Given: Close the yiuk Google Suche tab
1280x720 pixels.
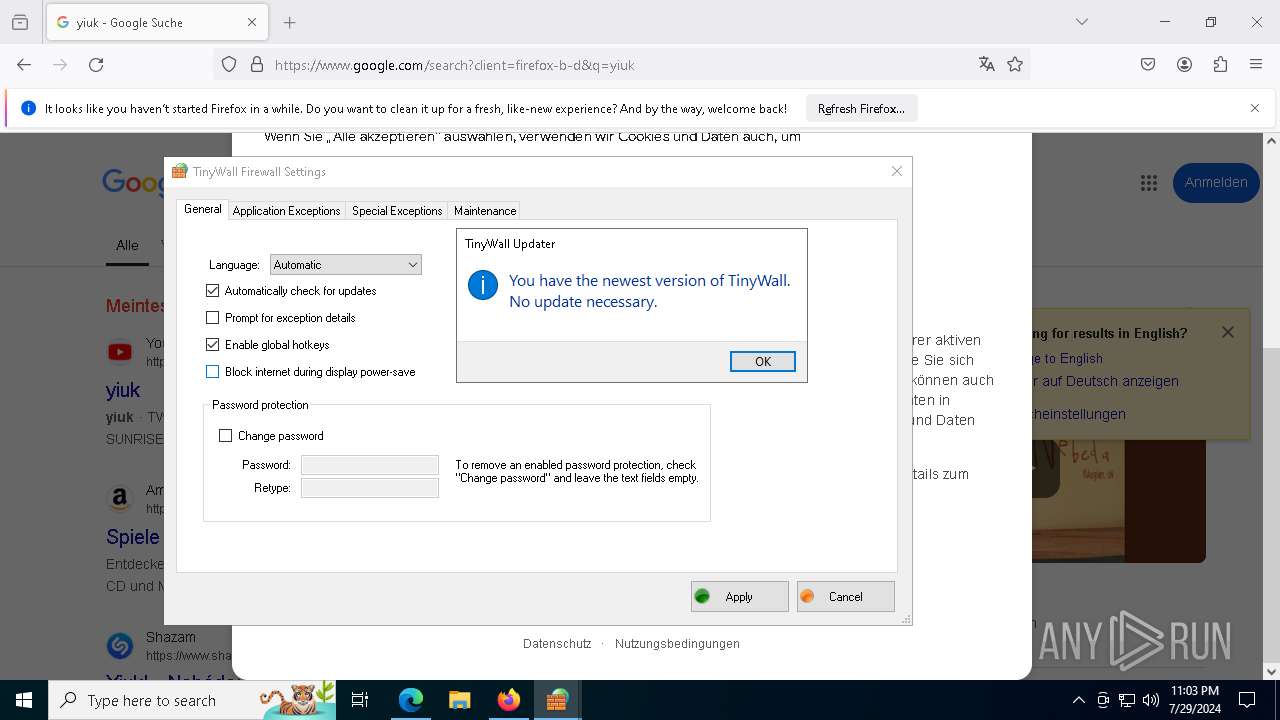Looking at the screenshot, I should point(252,22).
